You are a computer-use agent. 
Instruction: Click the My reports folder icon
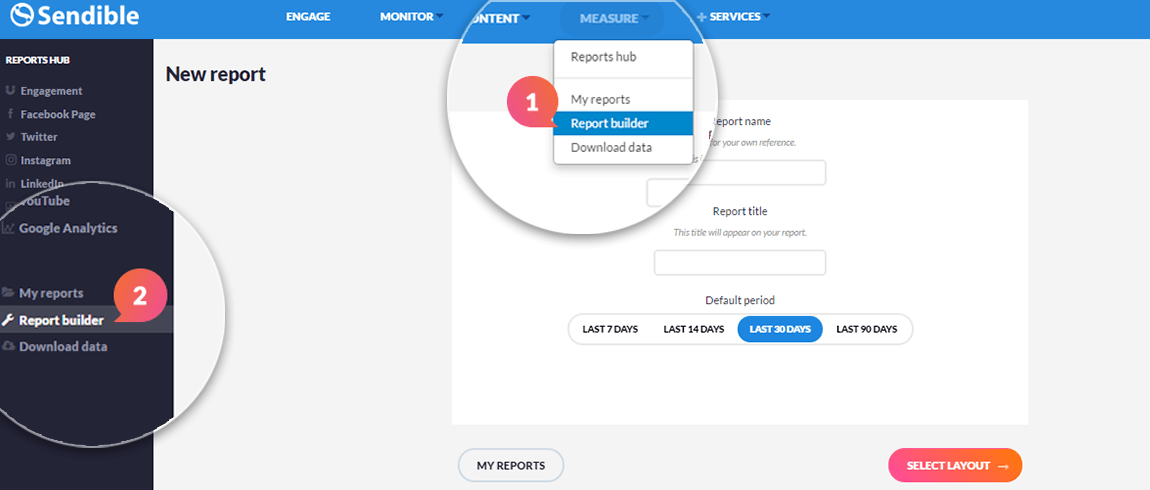[8, 293]
